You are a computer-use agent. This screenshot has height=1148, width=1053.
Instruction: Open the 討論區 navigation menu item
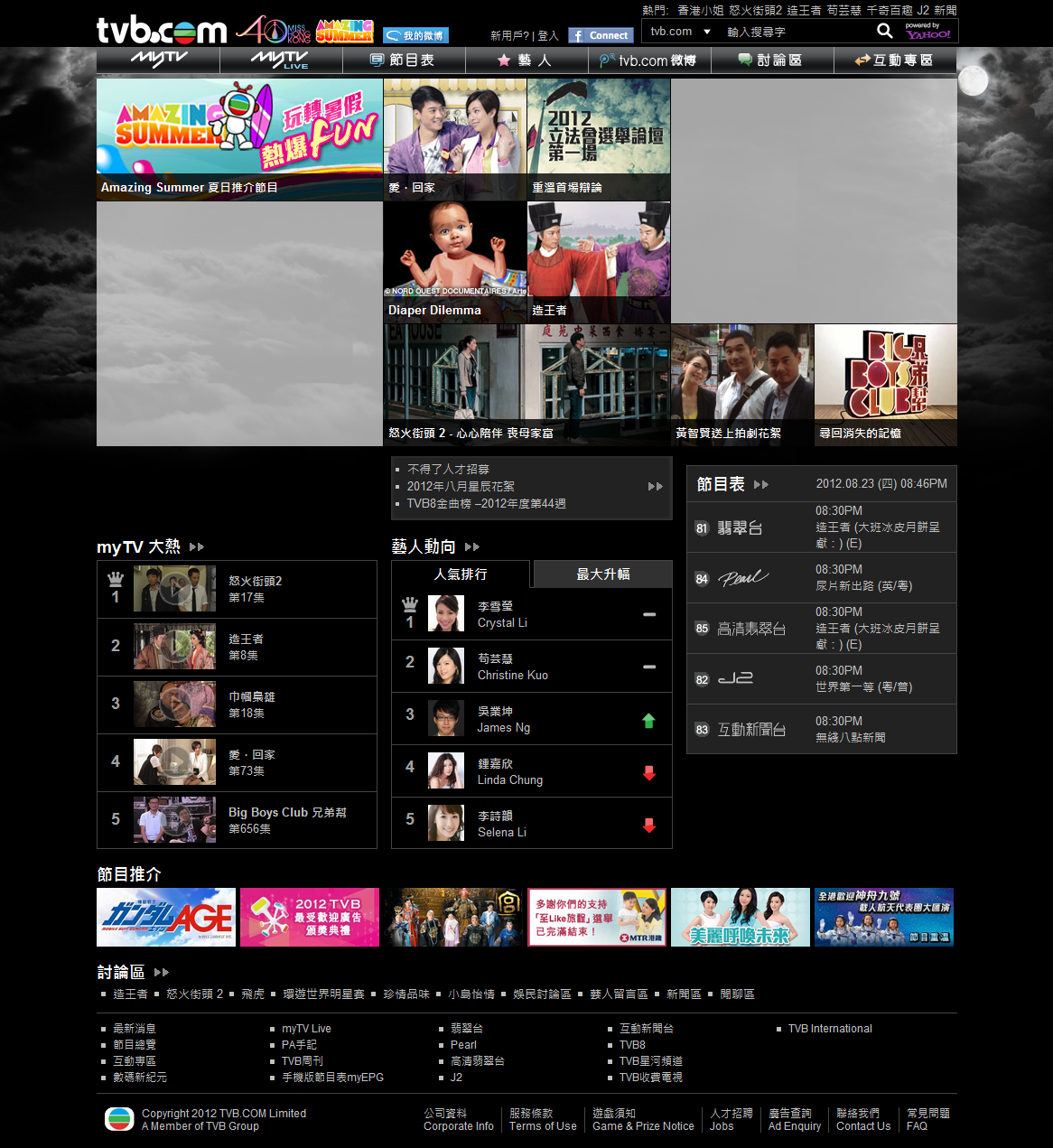pyautogui.click(x=770, y=61)
